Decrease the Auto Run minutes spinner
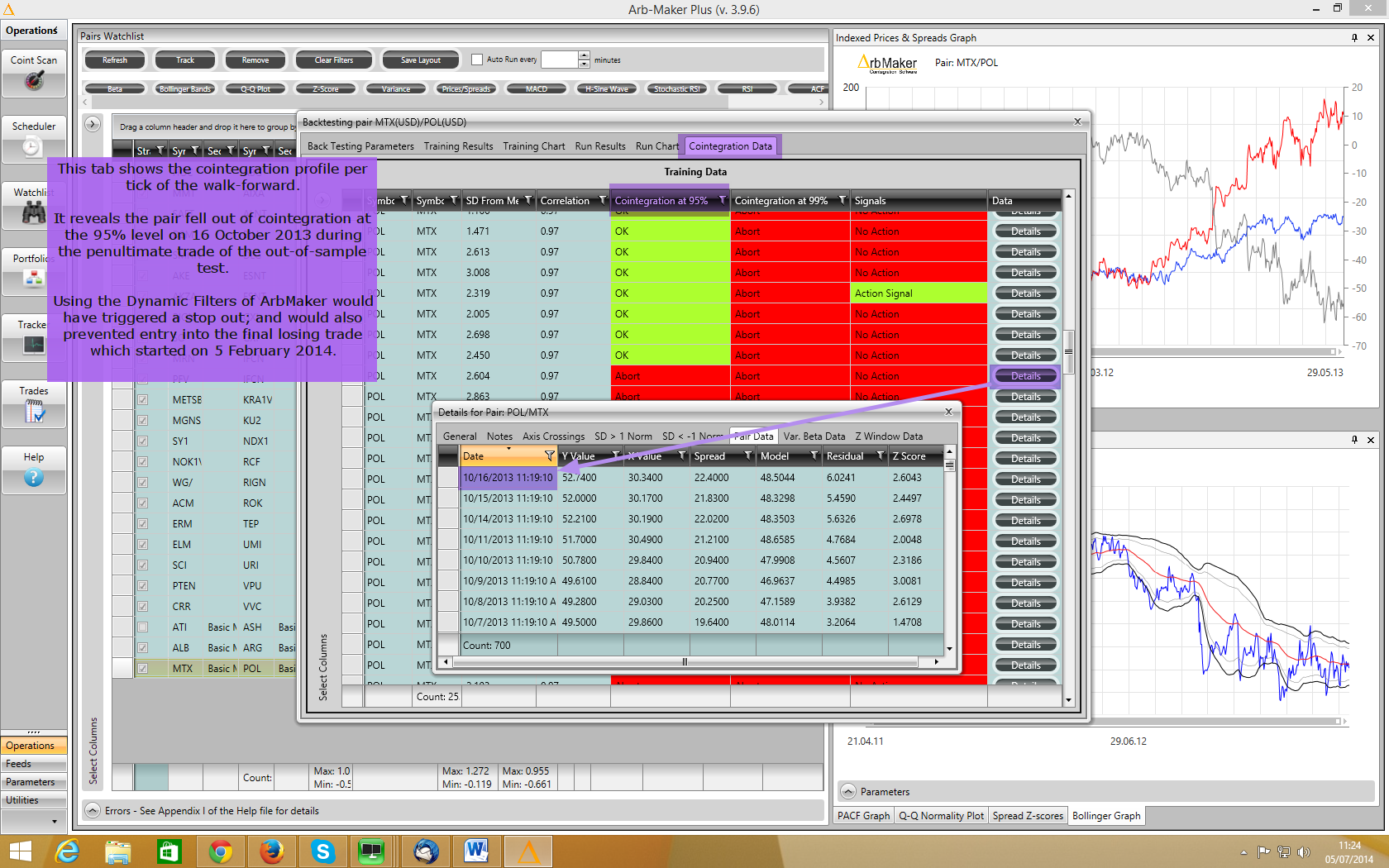The height and width of the screenshot is (868, 1389). click(x=585, y=64)
